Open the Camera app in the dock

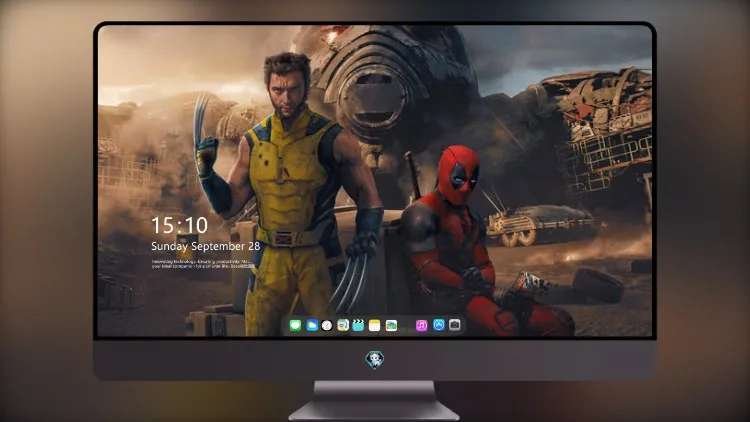pos(455,325)
